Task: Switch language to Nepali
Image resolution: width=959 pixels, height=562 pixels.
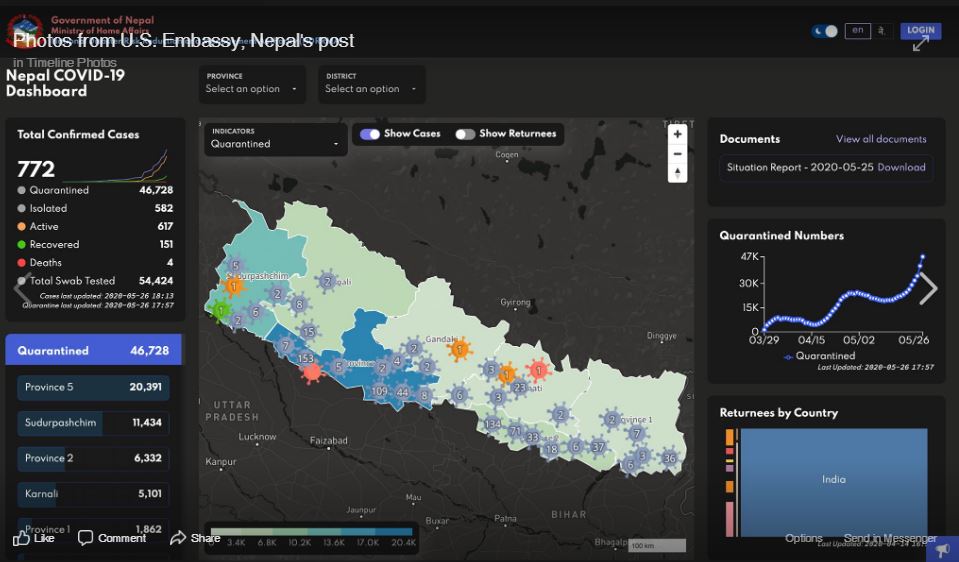Action: (x=881, y=31)
